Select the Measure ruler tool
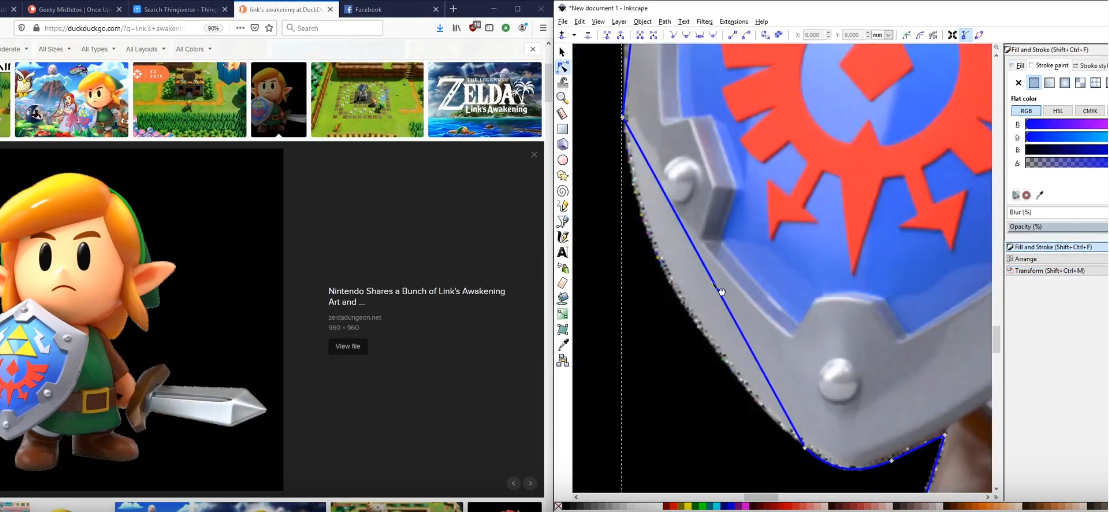This screenshot has height=512, width=1109. [562, 114]
